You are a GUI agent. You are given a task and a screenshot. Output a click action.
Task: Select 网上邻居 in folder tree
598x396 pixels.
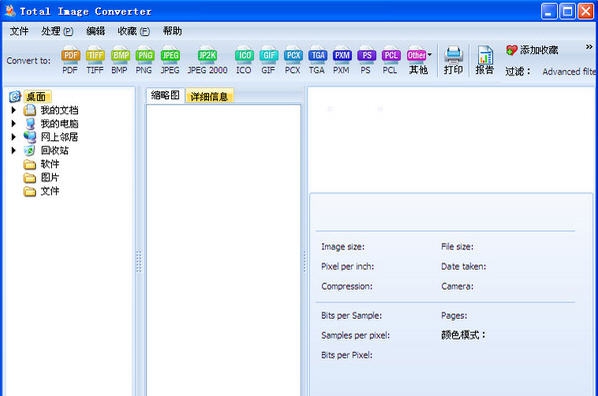click(59, 137)
